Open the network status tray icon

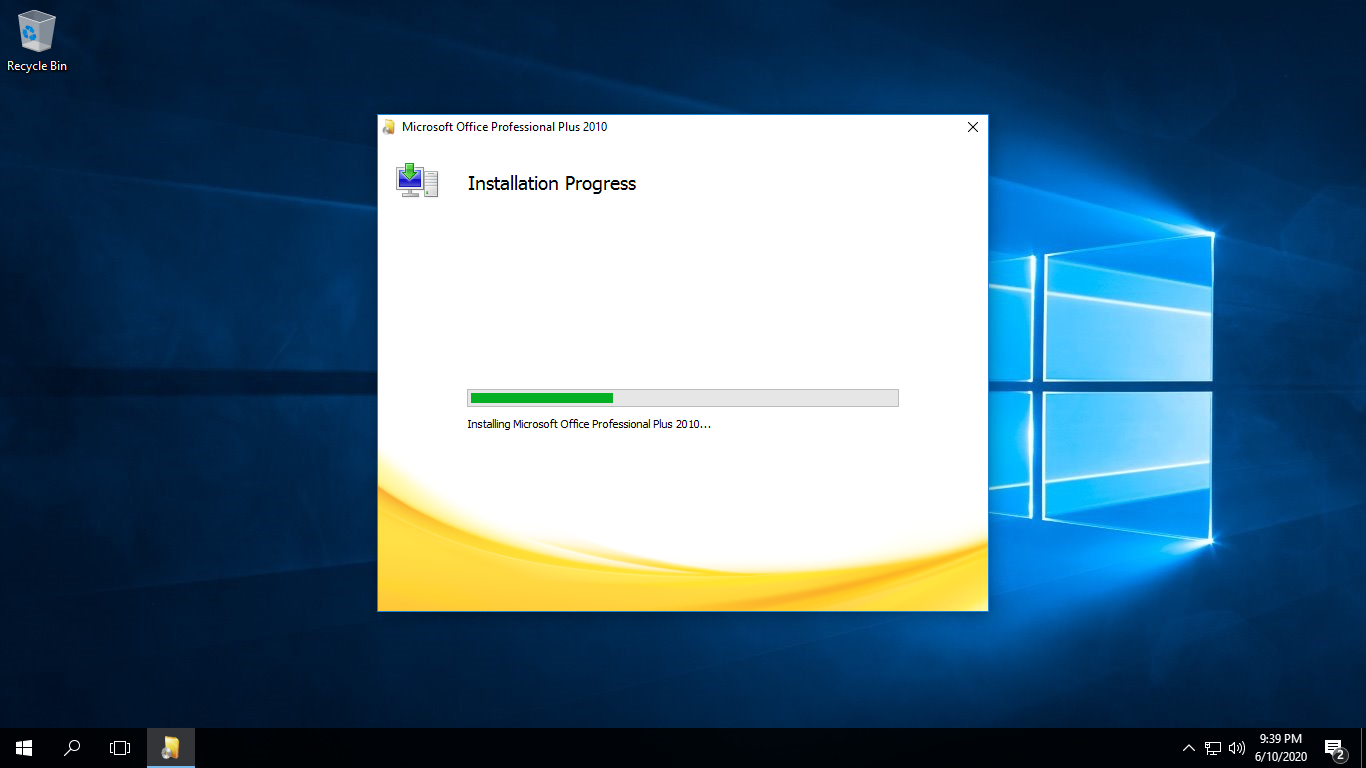tap(1213, 747)
